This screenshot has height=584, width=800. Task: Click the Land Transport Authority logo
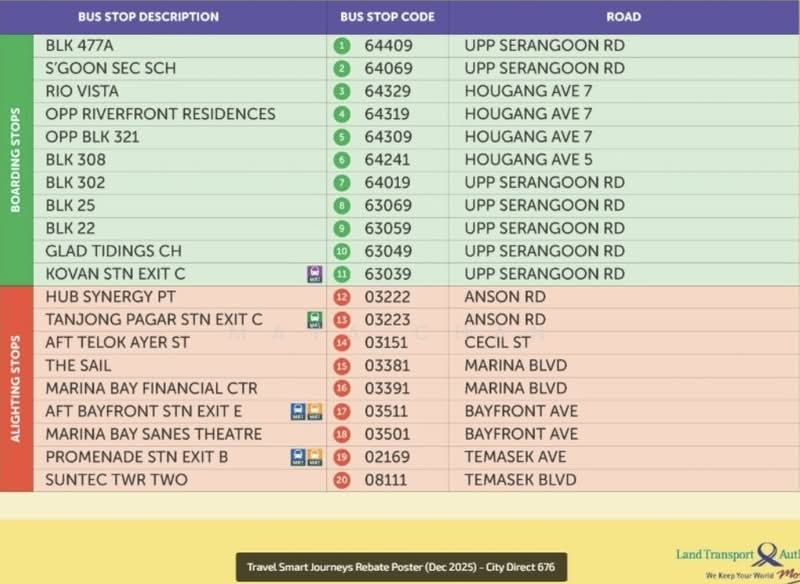tap(738, 561)
